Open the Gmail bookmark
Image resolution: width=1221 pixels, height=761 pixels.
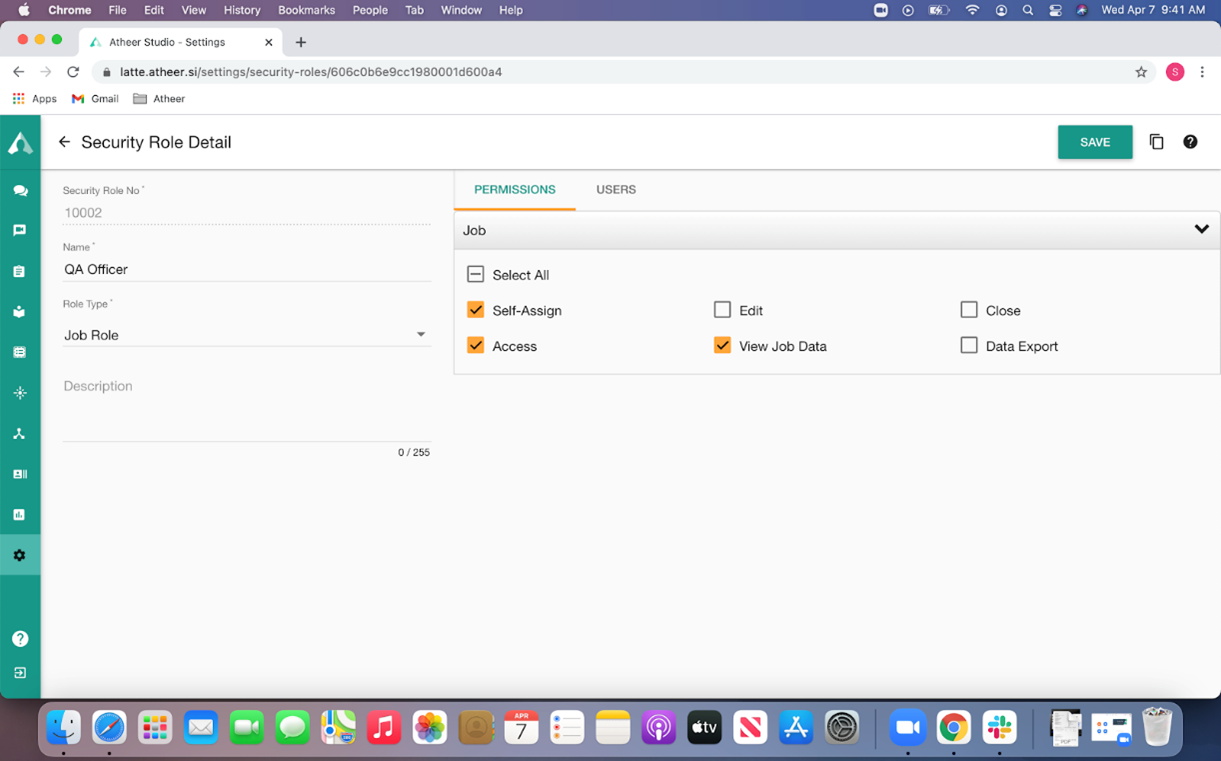click(95, 99)
